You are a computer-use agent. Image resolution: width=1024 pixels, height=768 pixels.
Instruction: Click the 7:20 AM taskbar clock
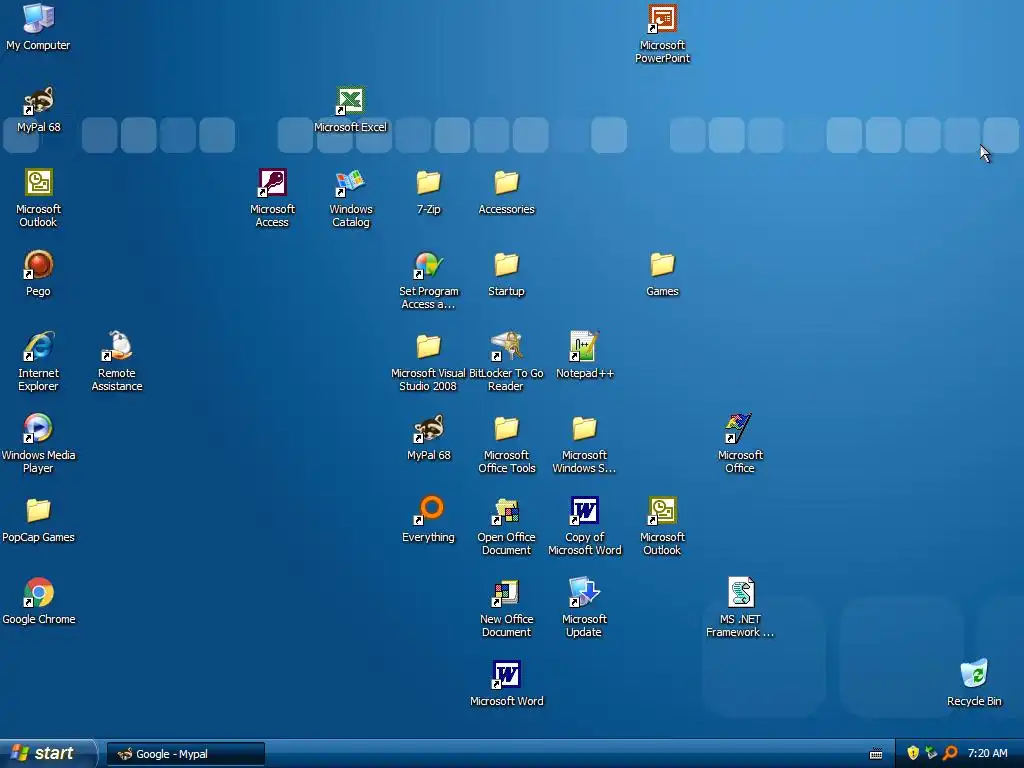tap(987, 754)
